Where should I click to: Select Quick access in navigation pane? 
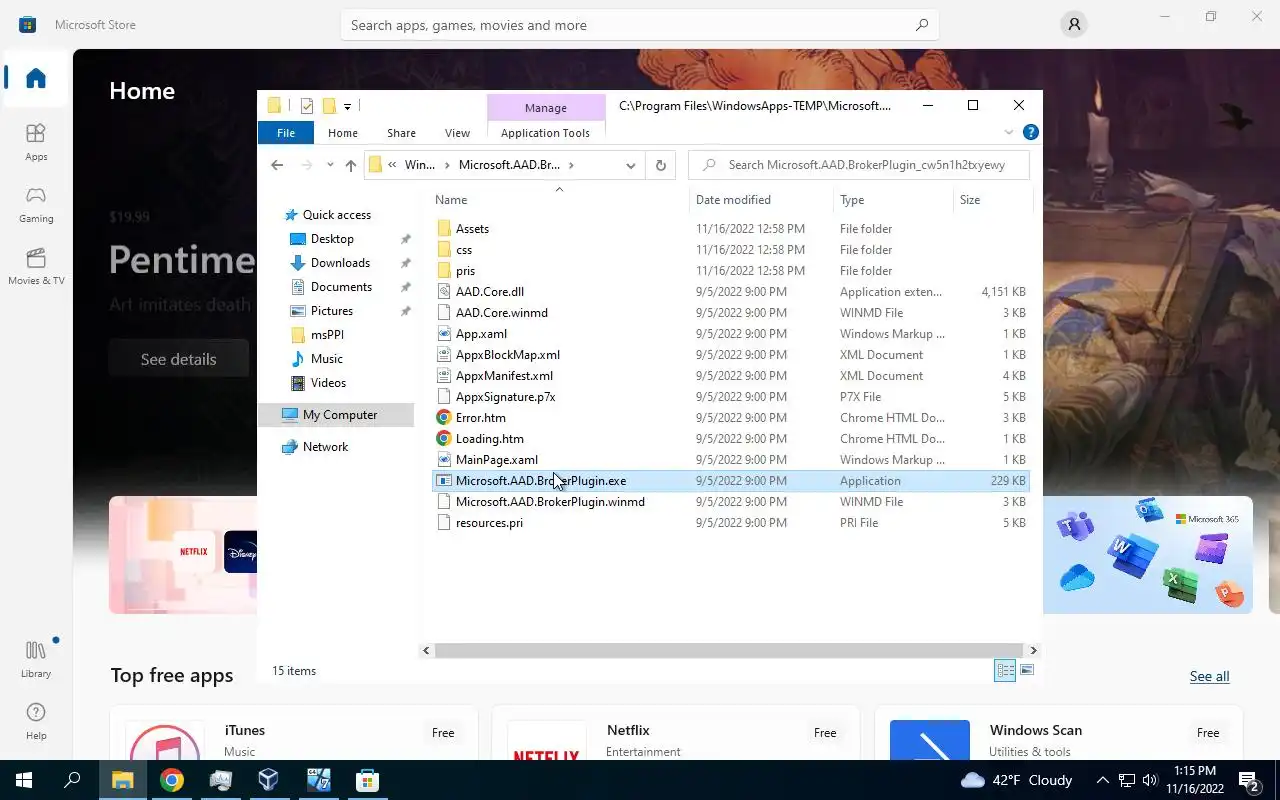click(x=336, y=215)
